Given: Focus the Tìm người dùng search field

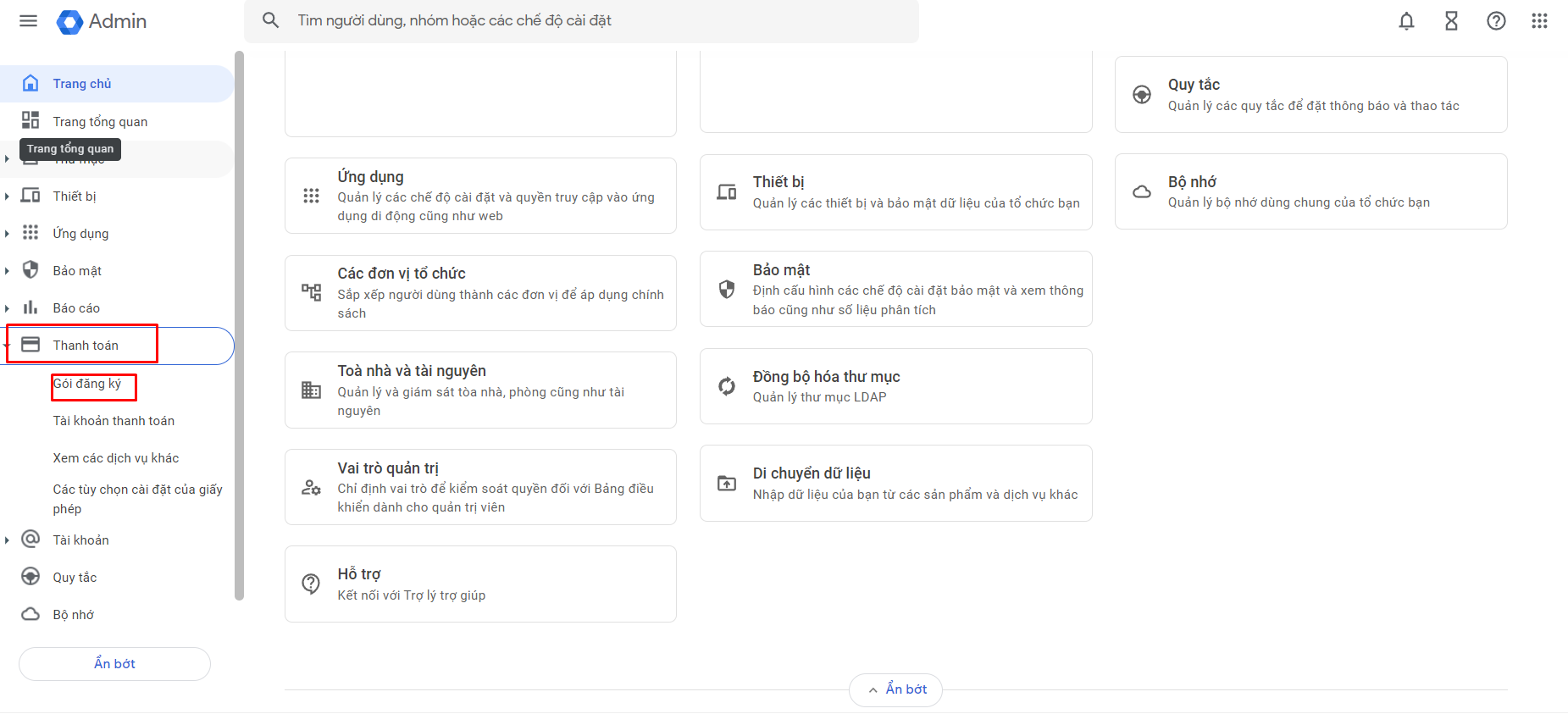Looking at the screenshot, I should [x=581, y=20].
